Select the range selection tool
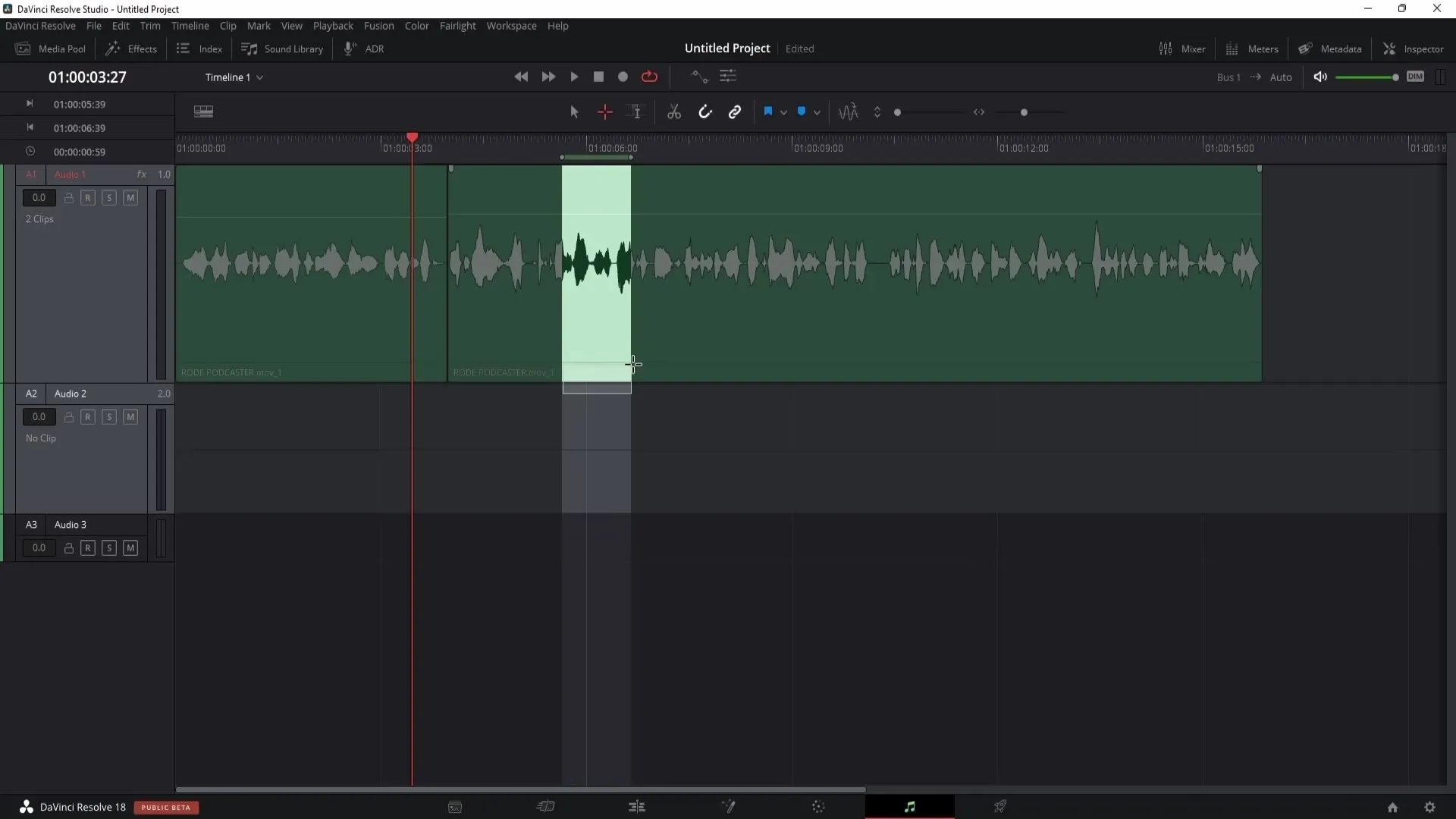 pyautogui.click(x=605, y=112)
